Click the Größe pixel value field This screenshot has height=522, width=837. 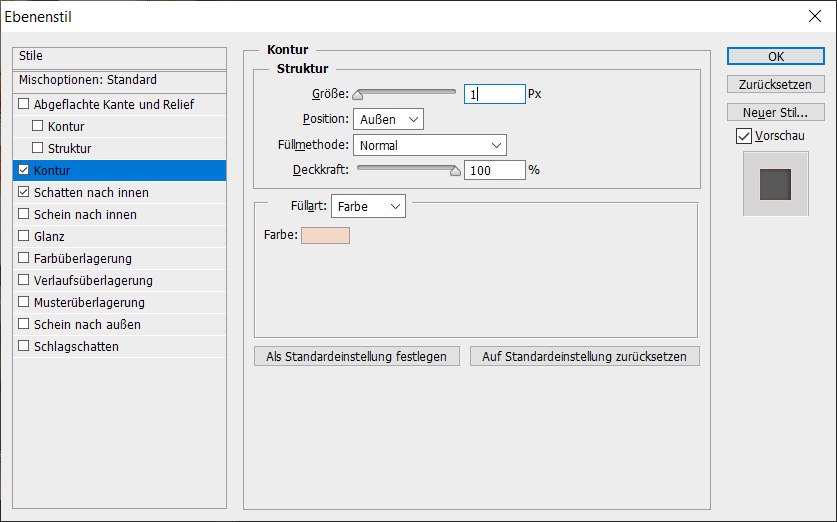click(495, 94)
